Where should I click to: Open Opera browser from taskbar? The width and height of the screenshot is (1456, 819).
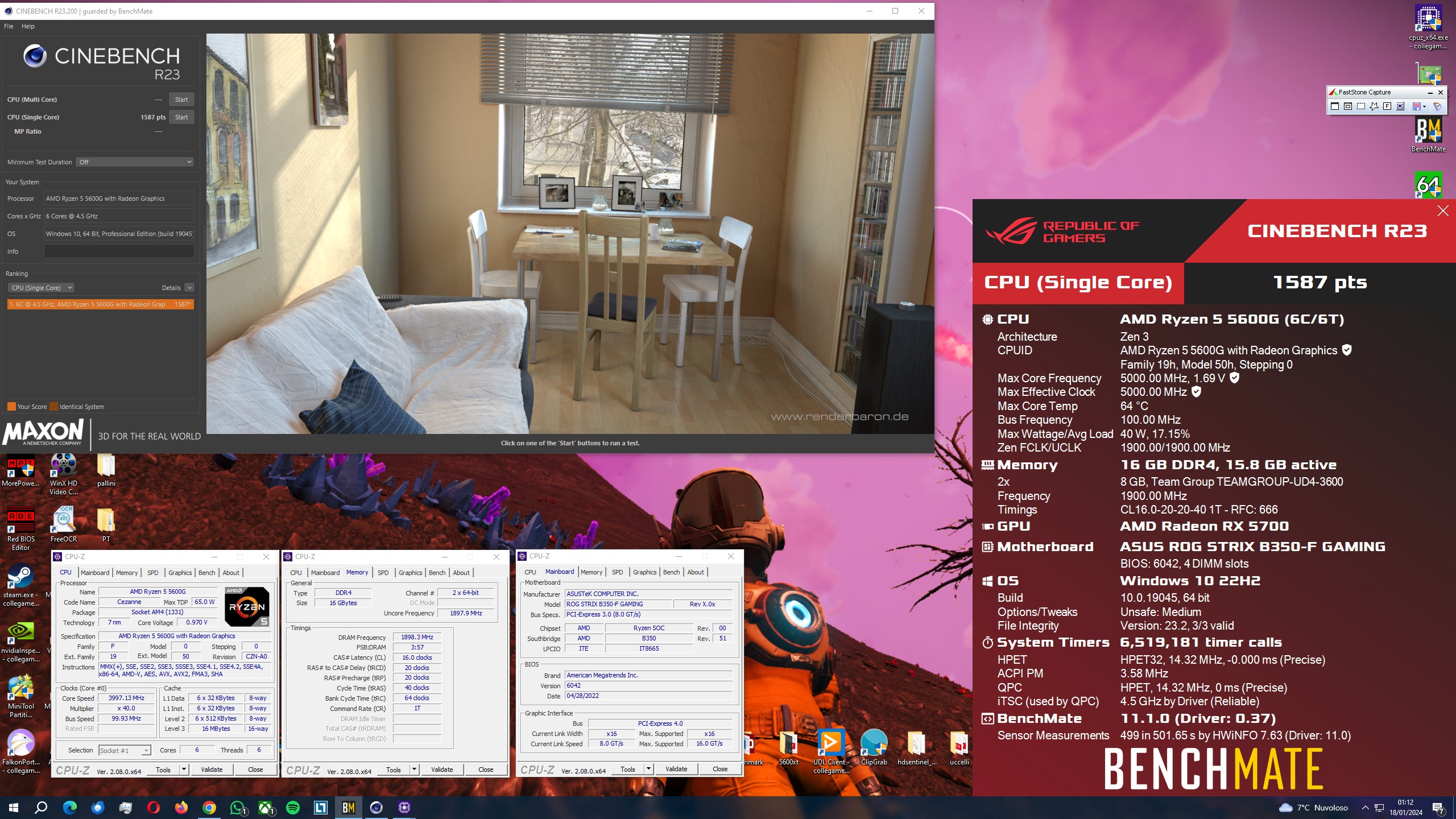pyautogui.click(x=154, y=808)
